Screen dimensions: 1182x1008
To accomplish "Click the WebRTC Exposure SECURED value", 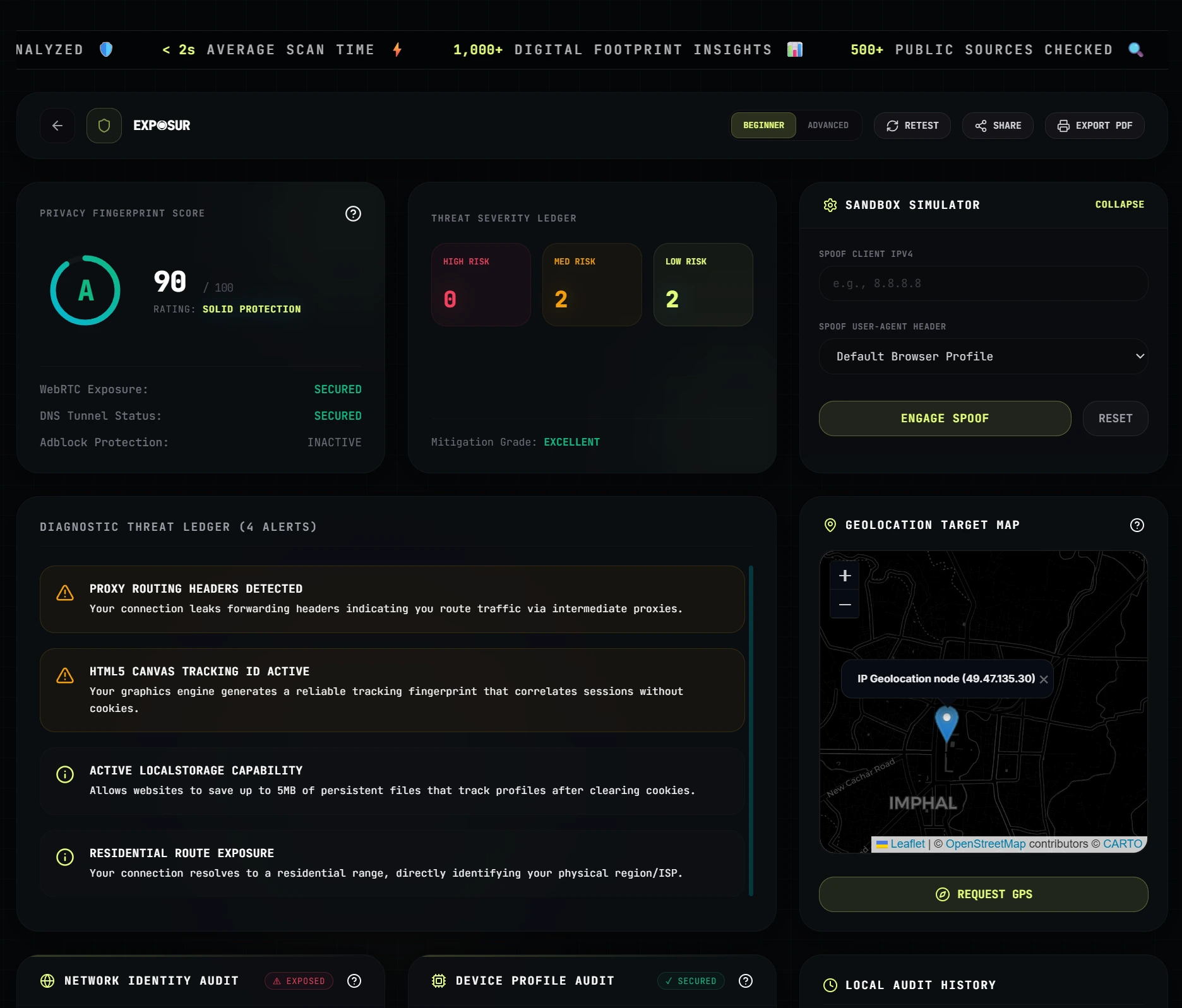I will 338,389.
